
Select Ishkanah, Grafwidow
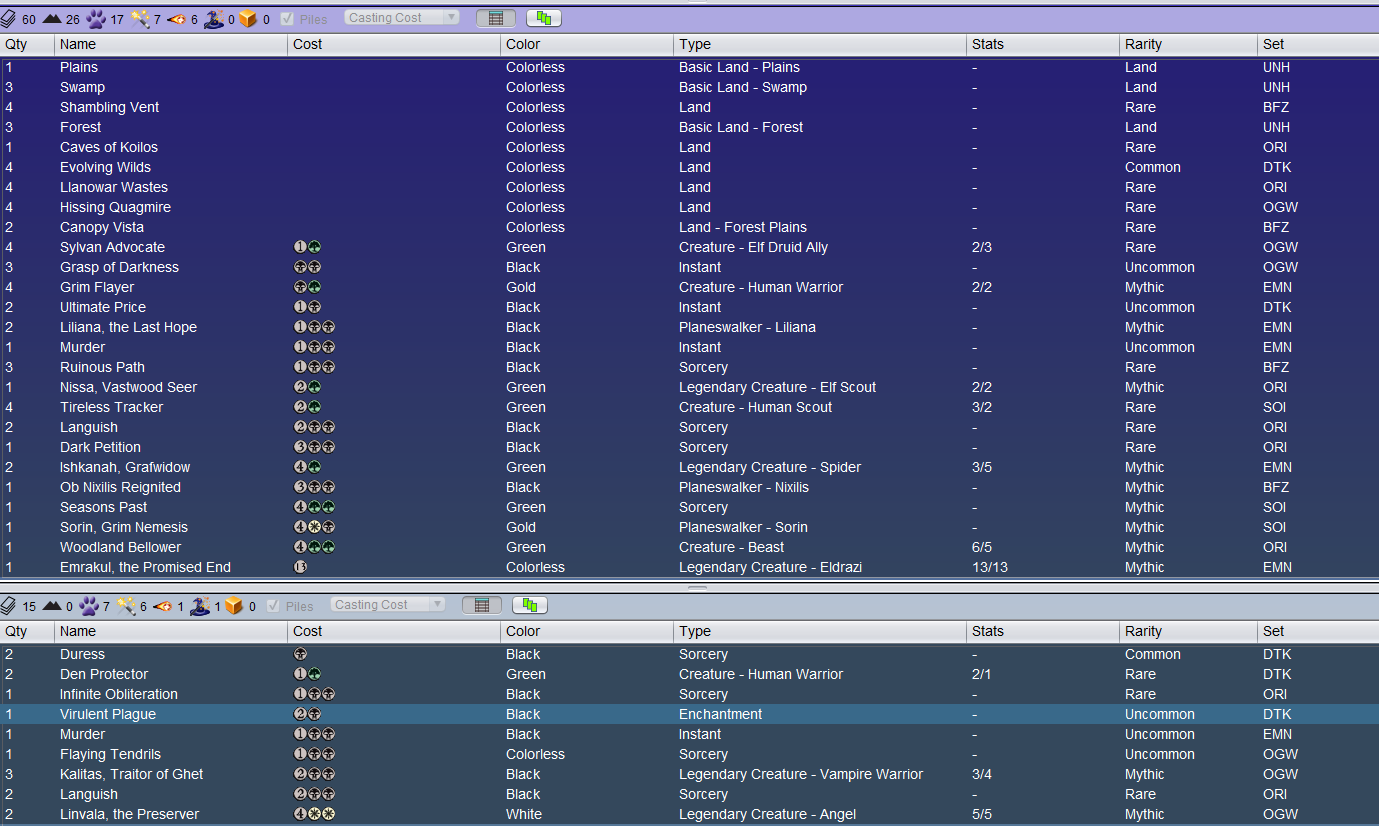(689, 467)
